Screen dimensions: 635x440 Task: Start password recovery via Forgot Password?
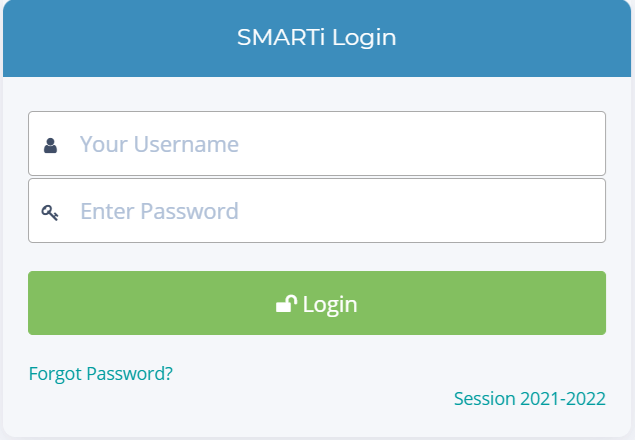pos(101,374)
